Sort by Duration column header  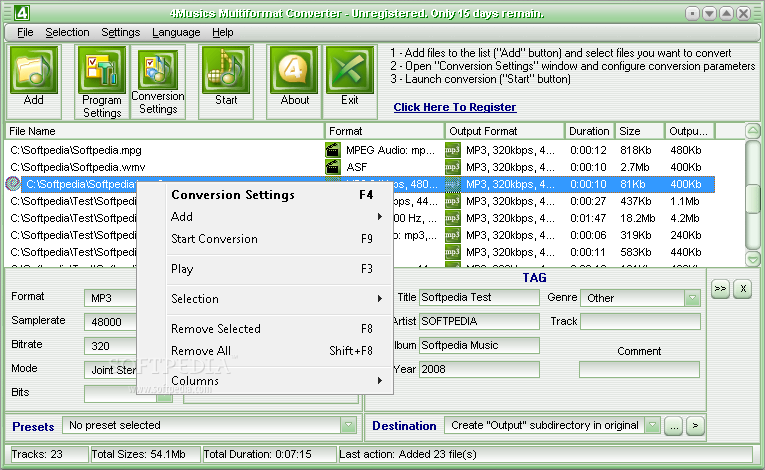click(590, 131)
